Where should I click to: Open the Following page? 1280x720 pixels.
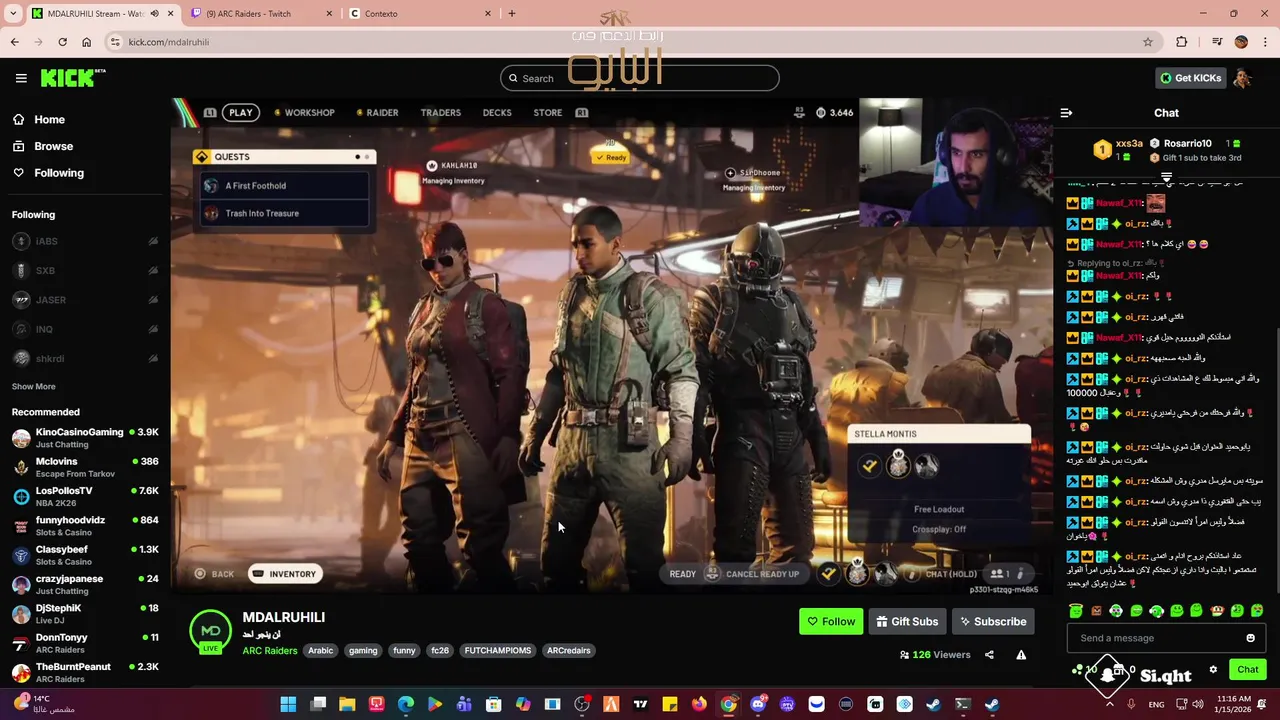pos(59,173)
